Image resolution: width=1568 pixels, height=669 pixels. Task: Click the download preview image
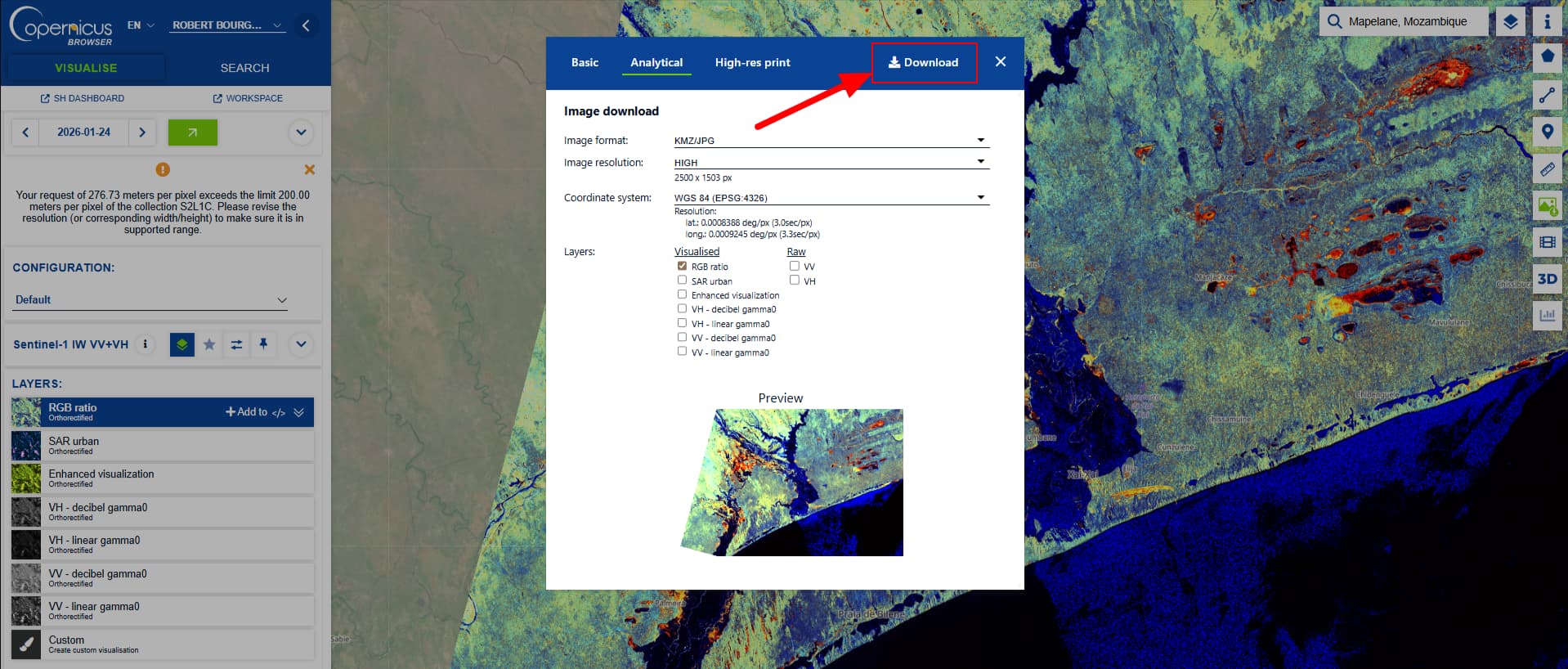791,483
